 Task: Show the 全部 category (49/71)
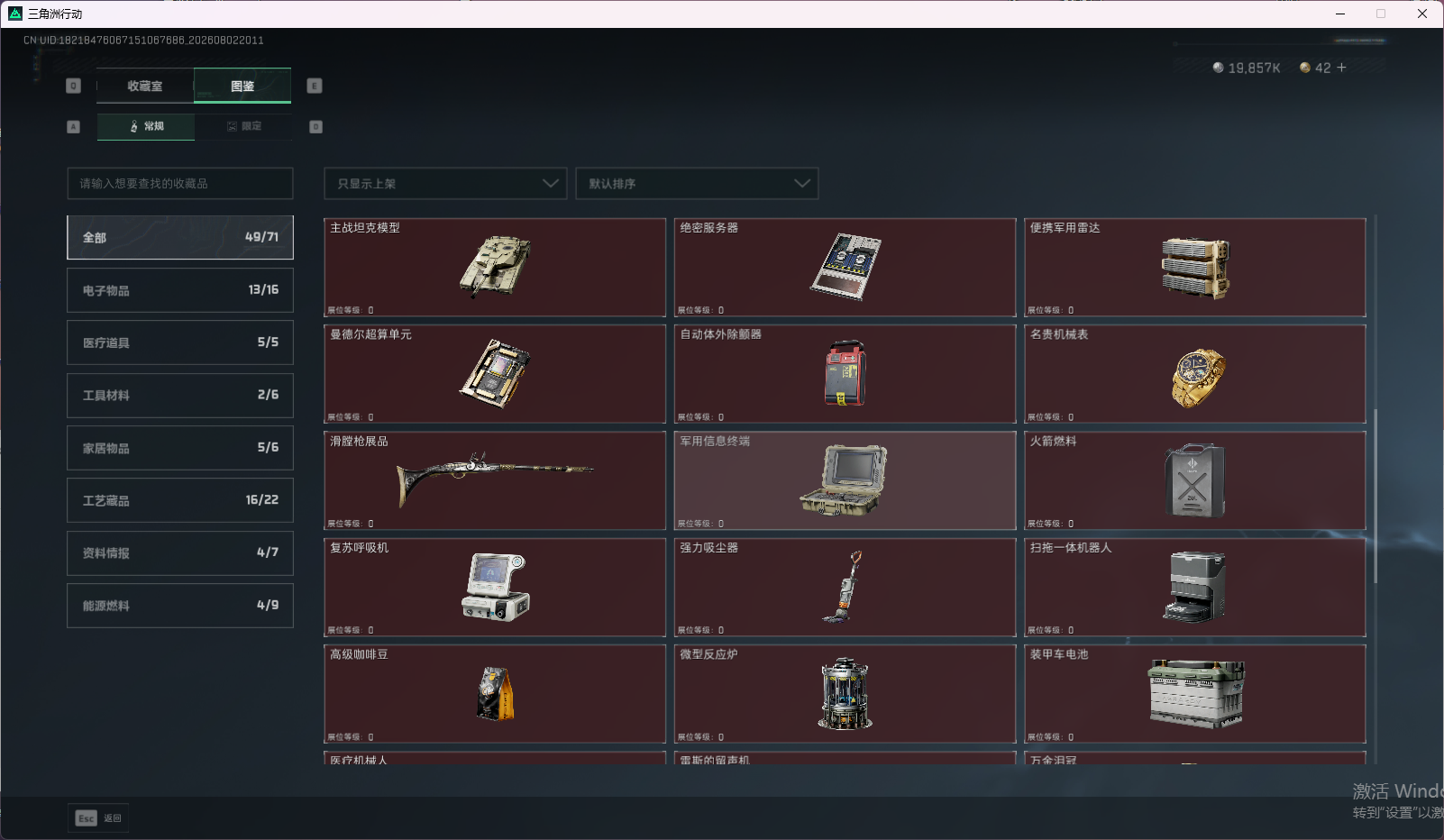(180, 237)
